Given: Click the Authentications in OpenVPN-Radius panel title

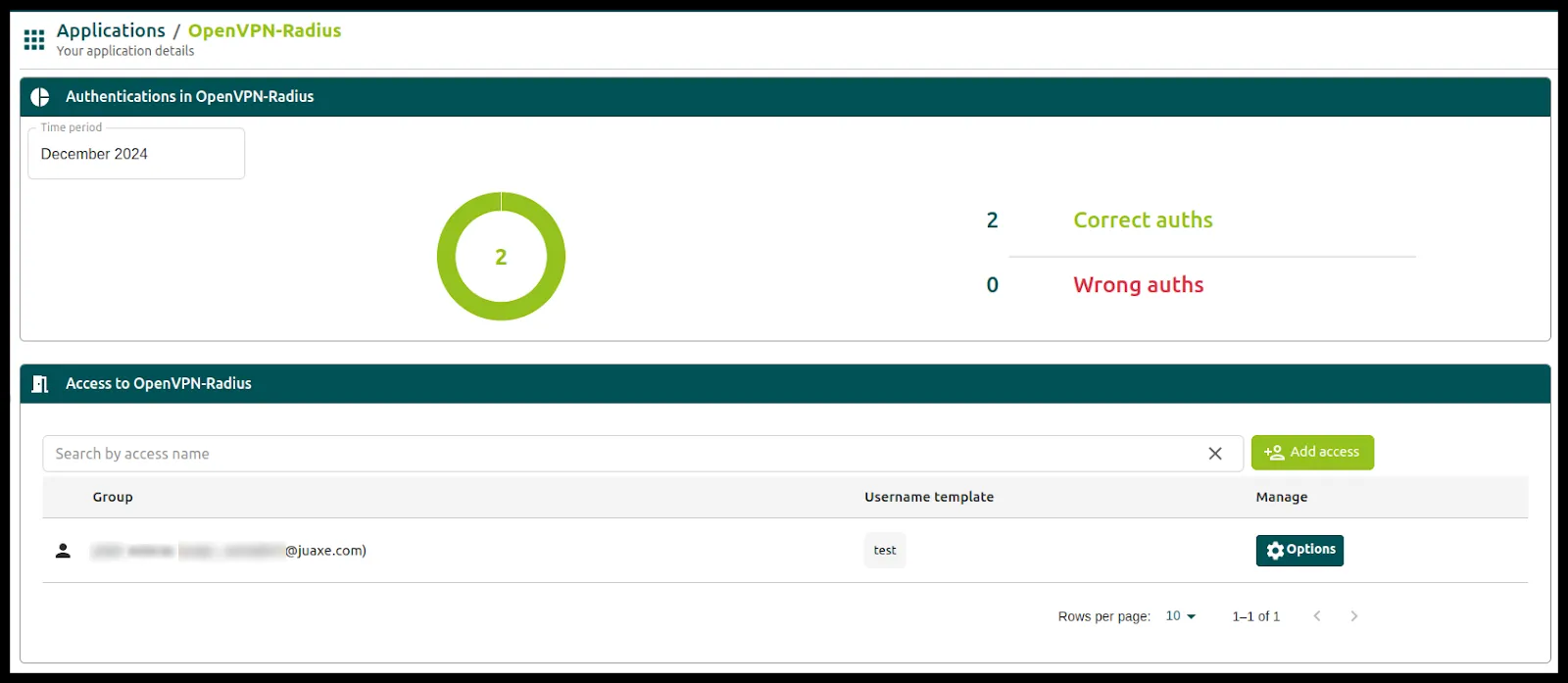Looking at the screenshot, I should pos(190,97).
